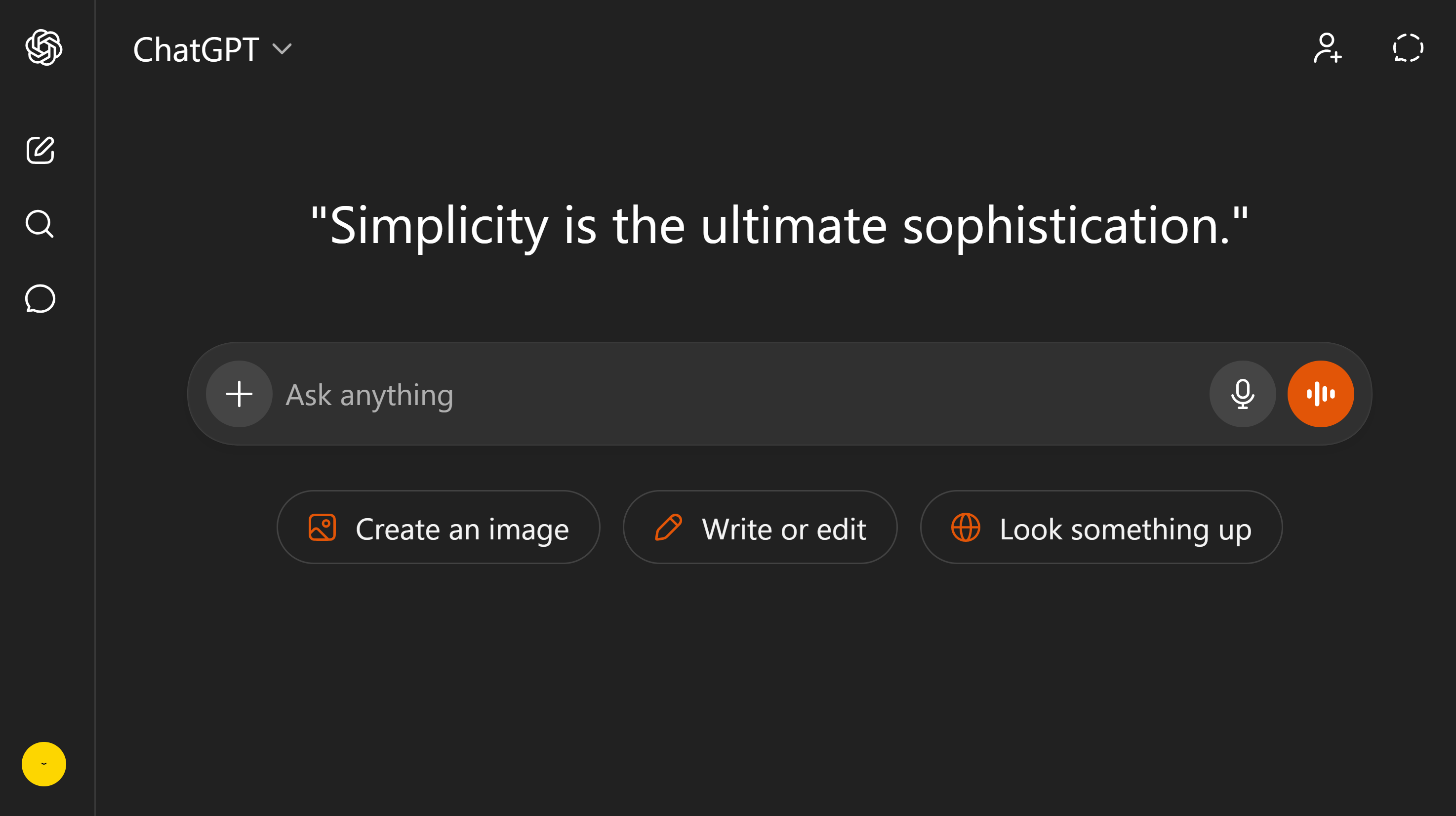Click the add person icon
Image resolution: width=1456 pixels, height=816 pixels.
1327,48
